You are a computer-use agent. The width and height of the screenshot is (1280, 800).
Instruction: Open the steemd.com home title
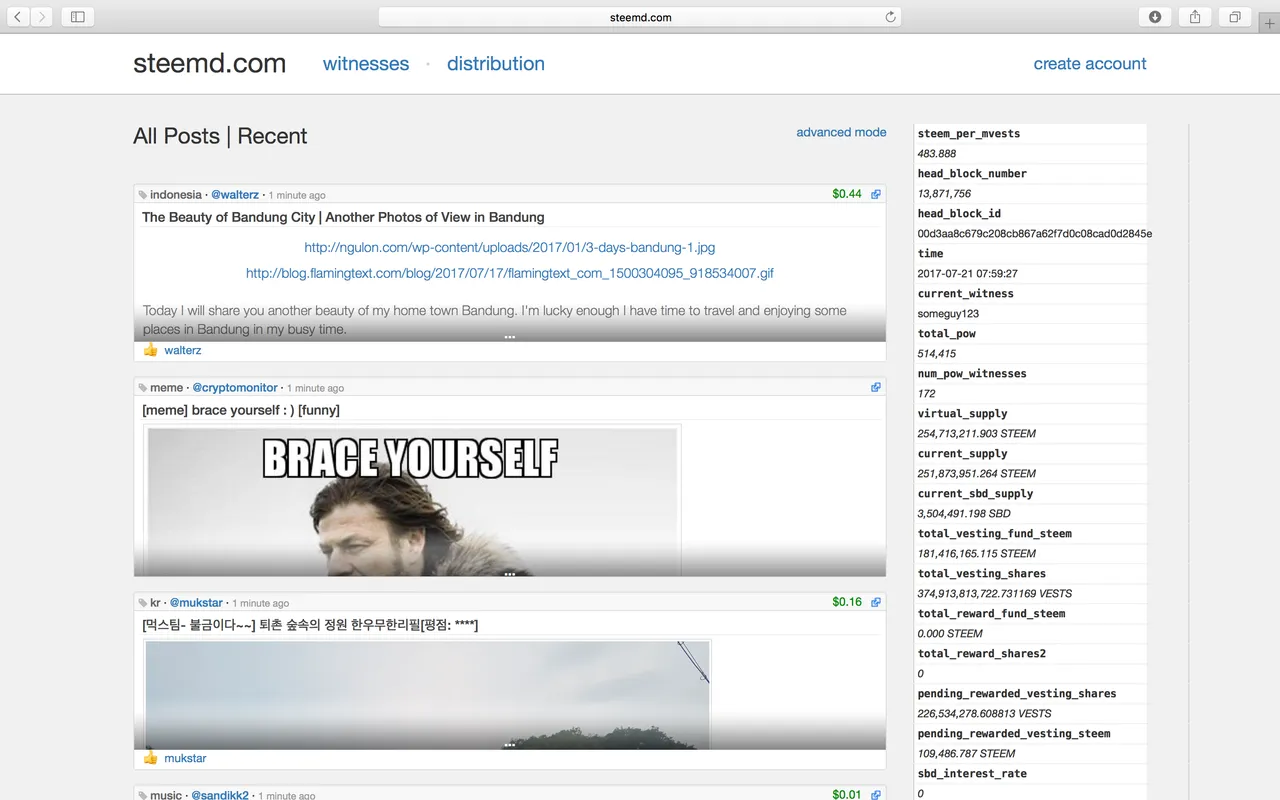[209, 63]
